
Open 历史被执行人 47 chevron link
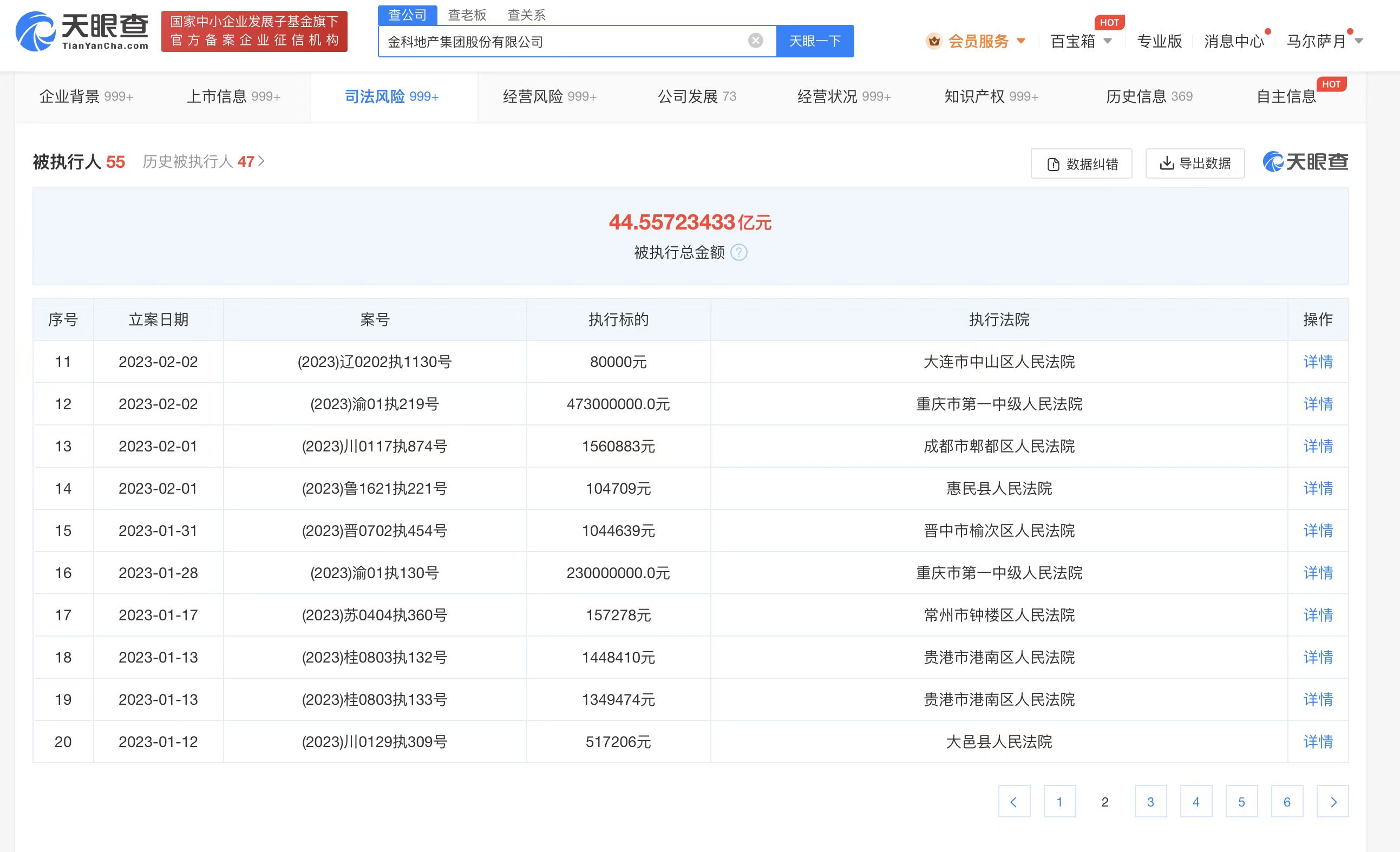click(x=204, y=162)
